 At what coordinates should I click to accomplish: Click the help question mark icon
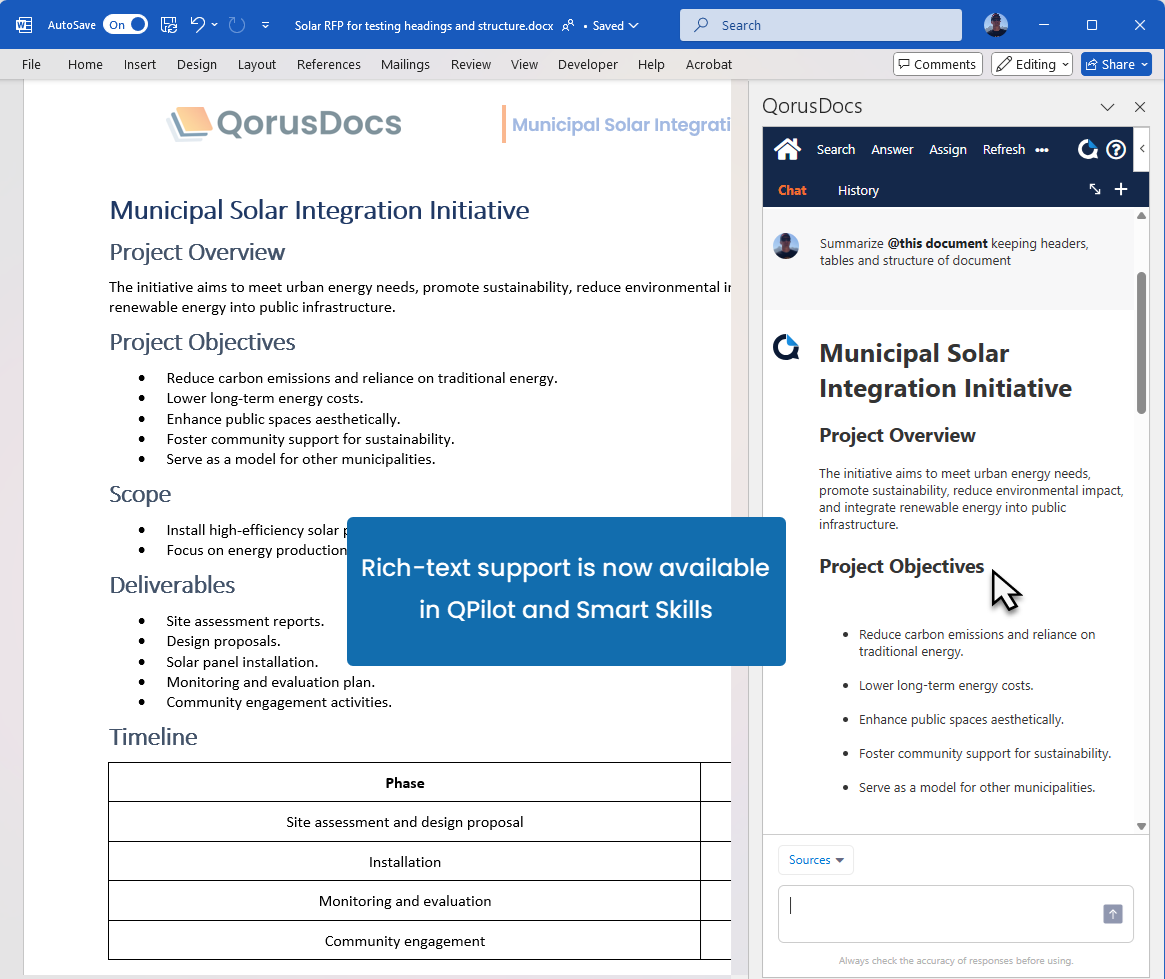click(x=1116, y=150)
